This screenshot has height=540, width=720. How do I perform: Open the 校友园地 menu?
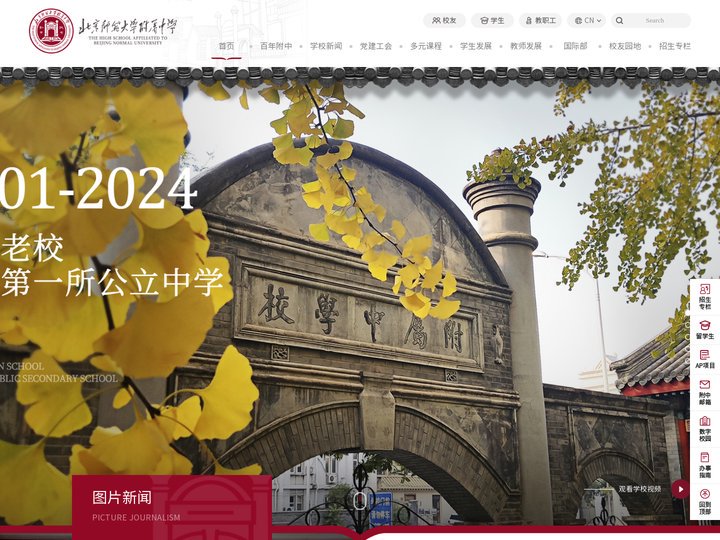pyautogui.click(x=625, y=46)
